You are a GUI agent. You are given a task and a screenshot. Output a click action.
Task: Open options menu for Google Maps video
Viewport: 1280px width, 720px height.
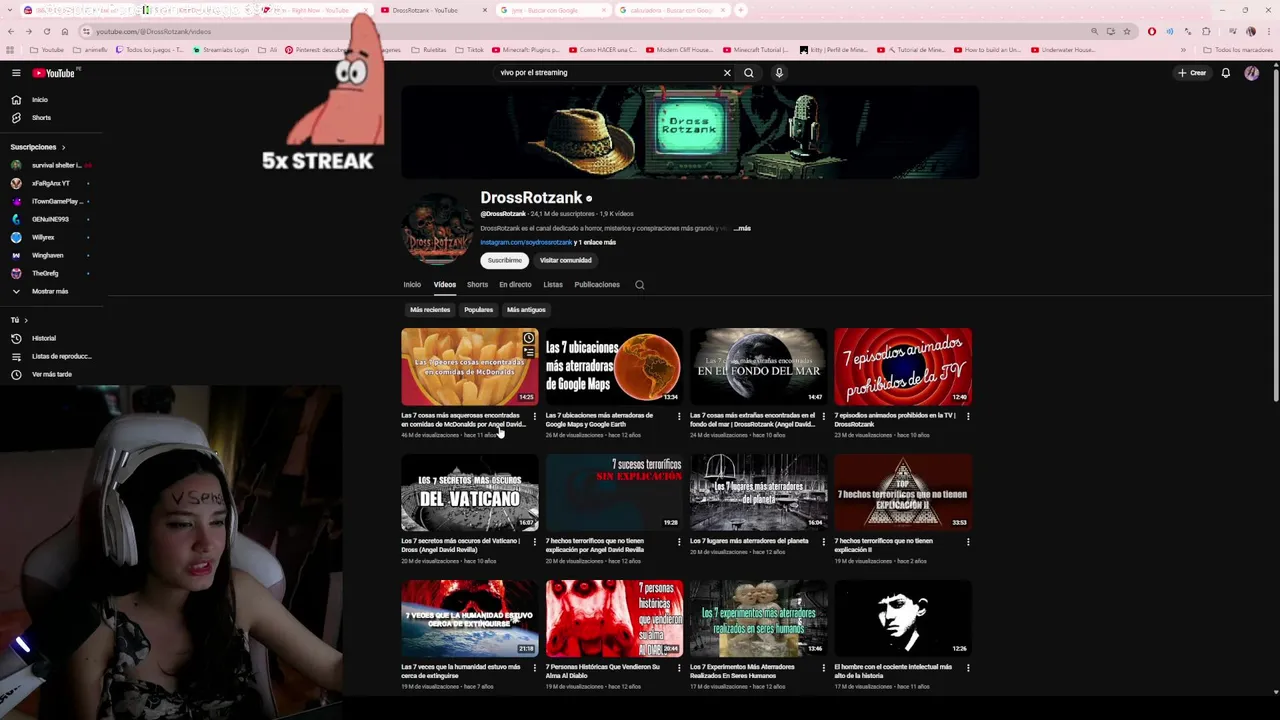coord(679,416)
